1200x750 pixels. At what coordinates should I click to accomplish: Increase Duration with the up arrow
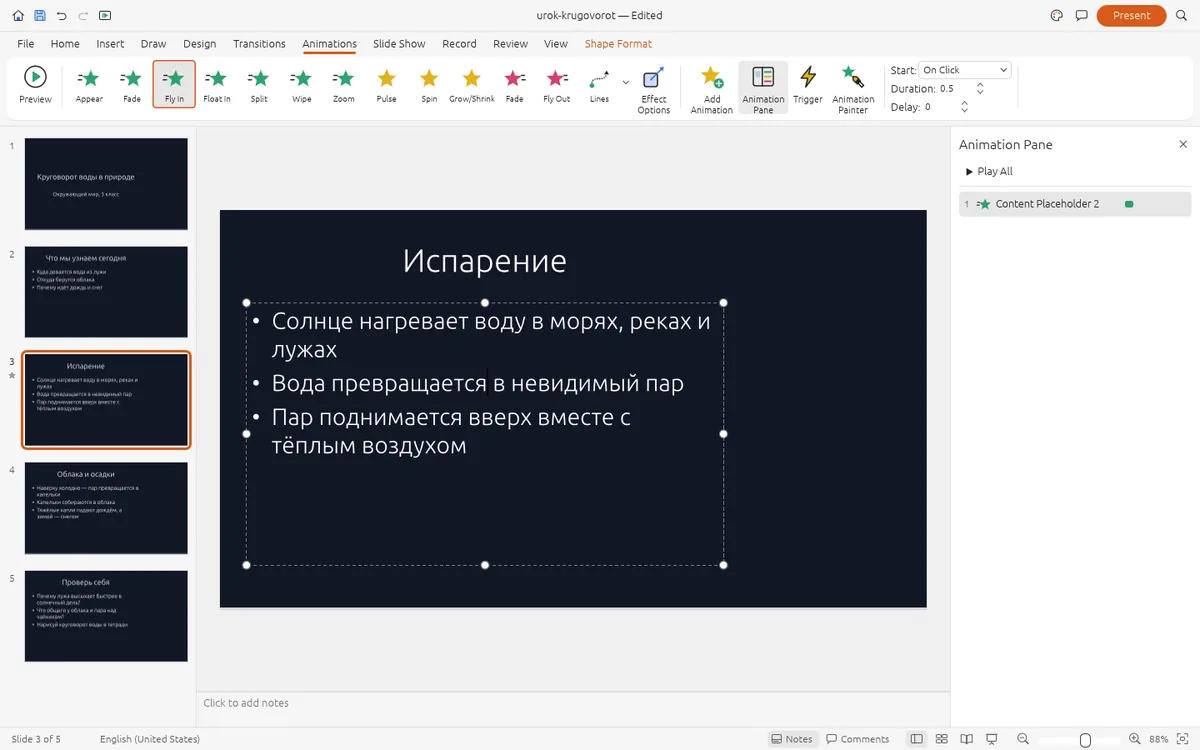pyautogui.click(x=980, y=85)
